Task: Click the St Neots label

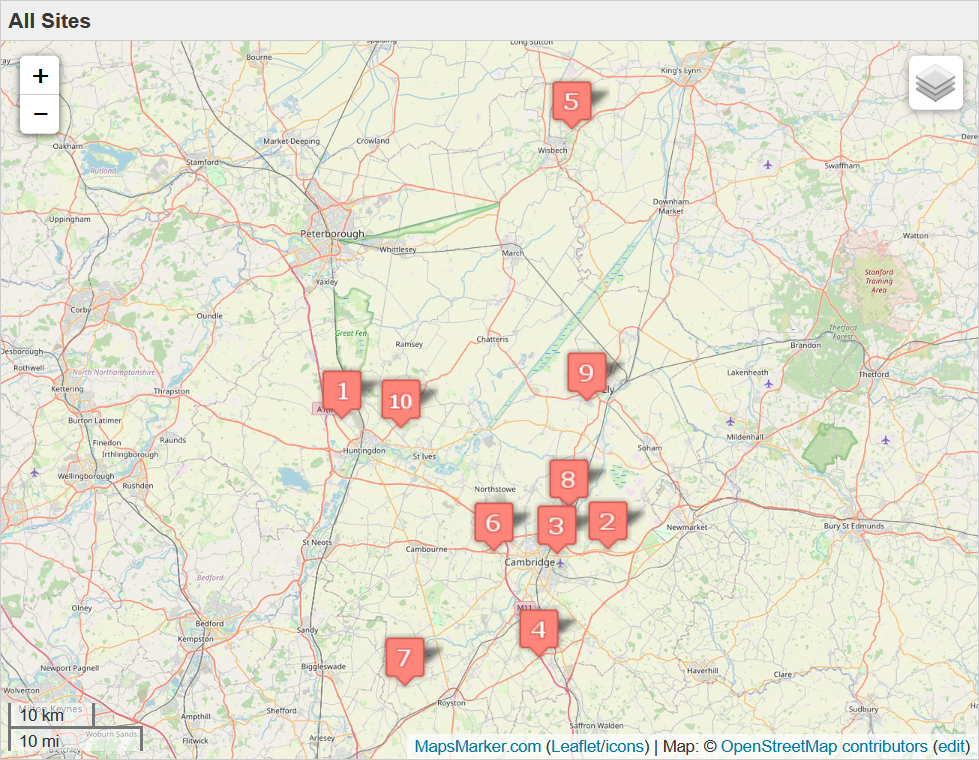Action: point(317,543)
